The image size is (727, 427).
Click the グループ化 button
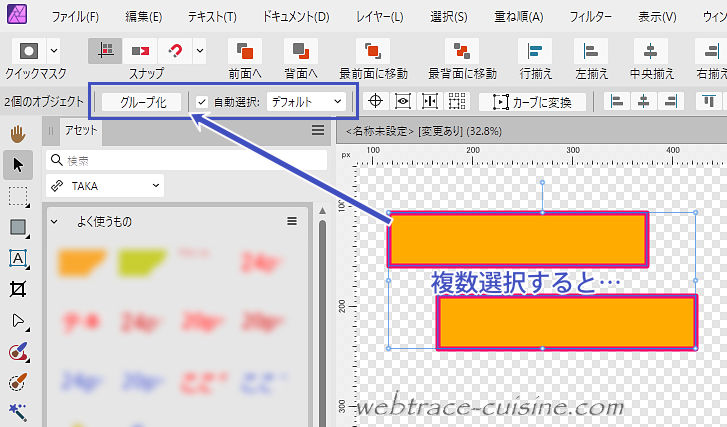click(x=141, y=101)
